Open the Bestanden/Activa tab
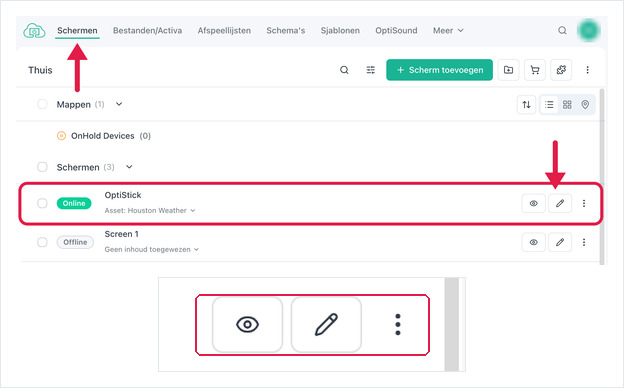 [147, 31]
